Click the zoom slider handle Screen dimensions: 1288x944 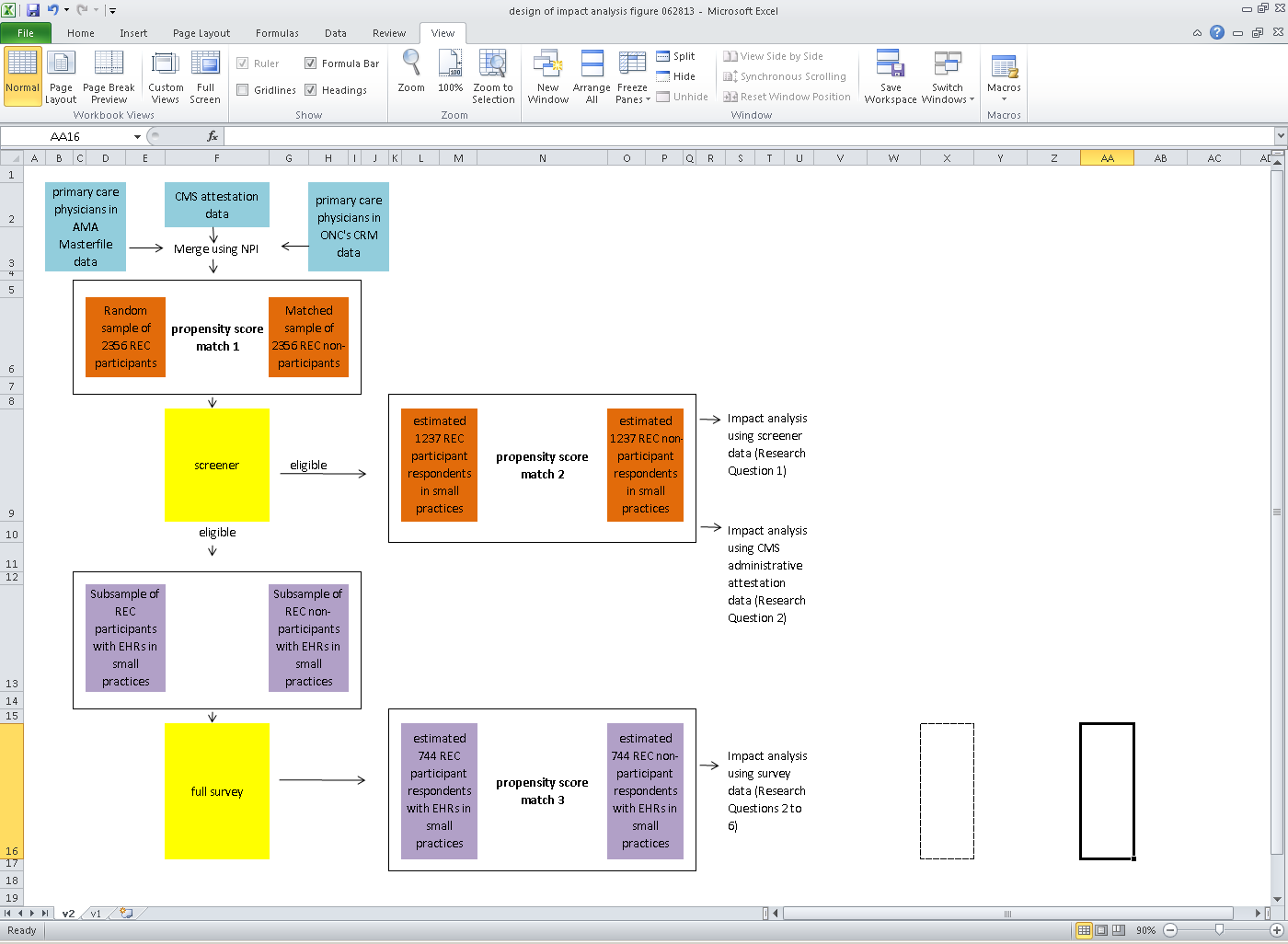(1219, 930)
